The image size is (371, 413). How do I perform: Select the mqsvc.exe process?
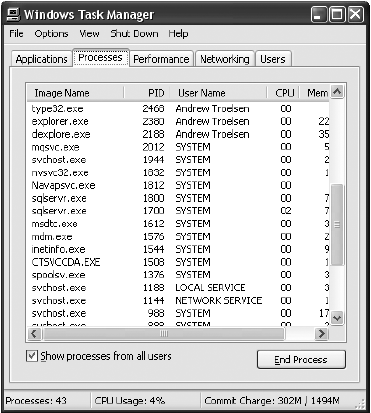[x=179, y=147]
